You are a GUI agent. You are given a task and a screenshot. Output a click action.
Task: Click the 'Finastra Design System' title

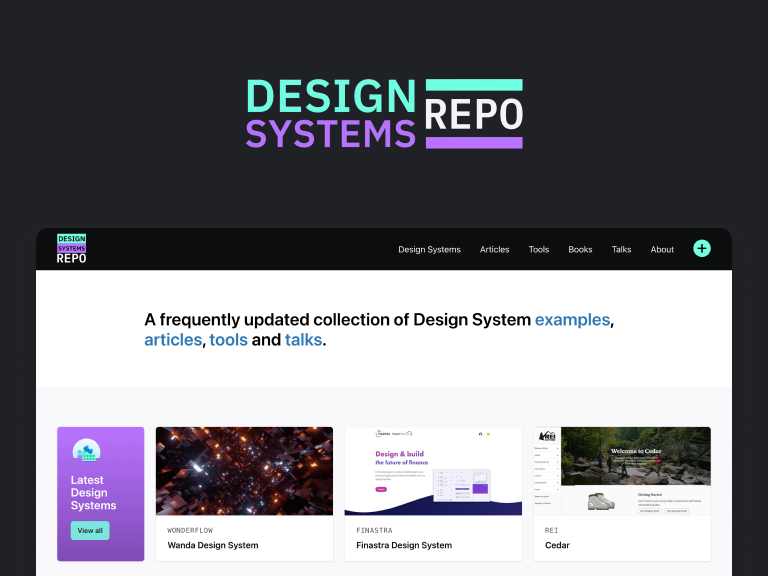[x=404, y=545]
